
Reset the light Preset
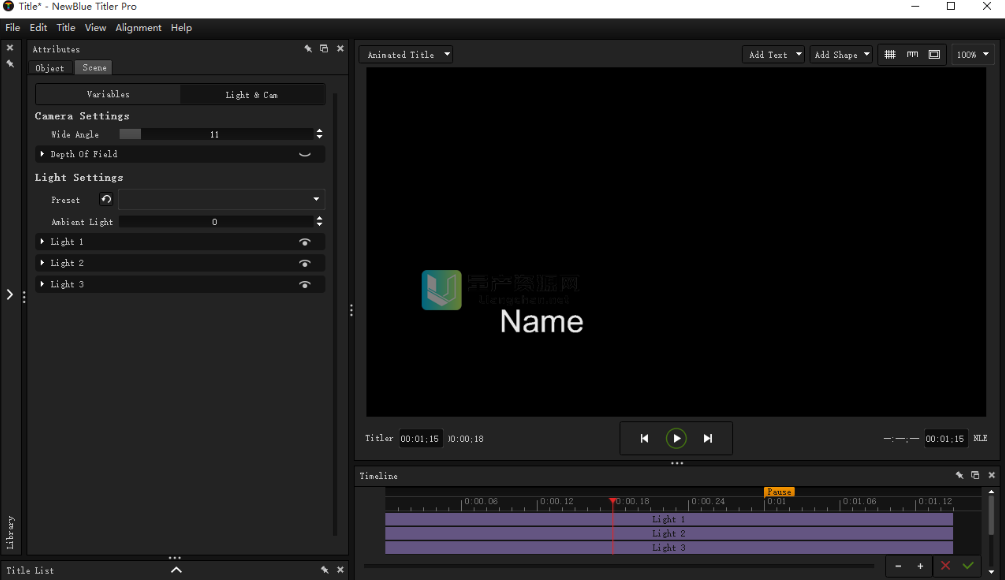[x=106, y=199]
